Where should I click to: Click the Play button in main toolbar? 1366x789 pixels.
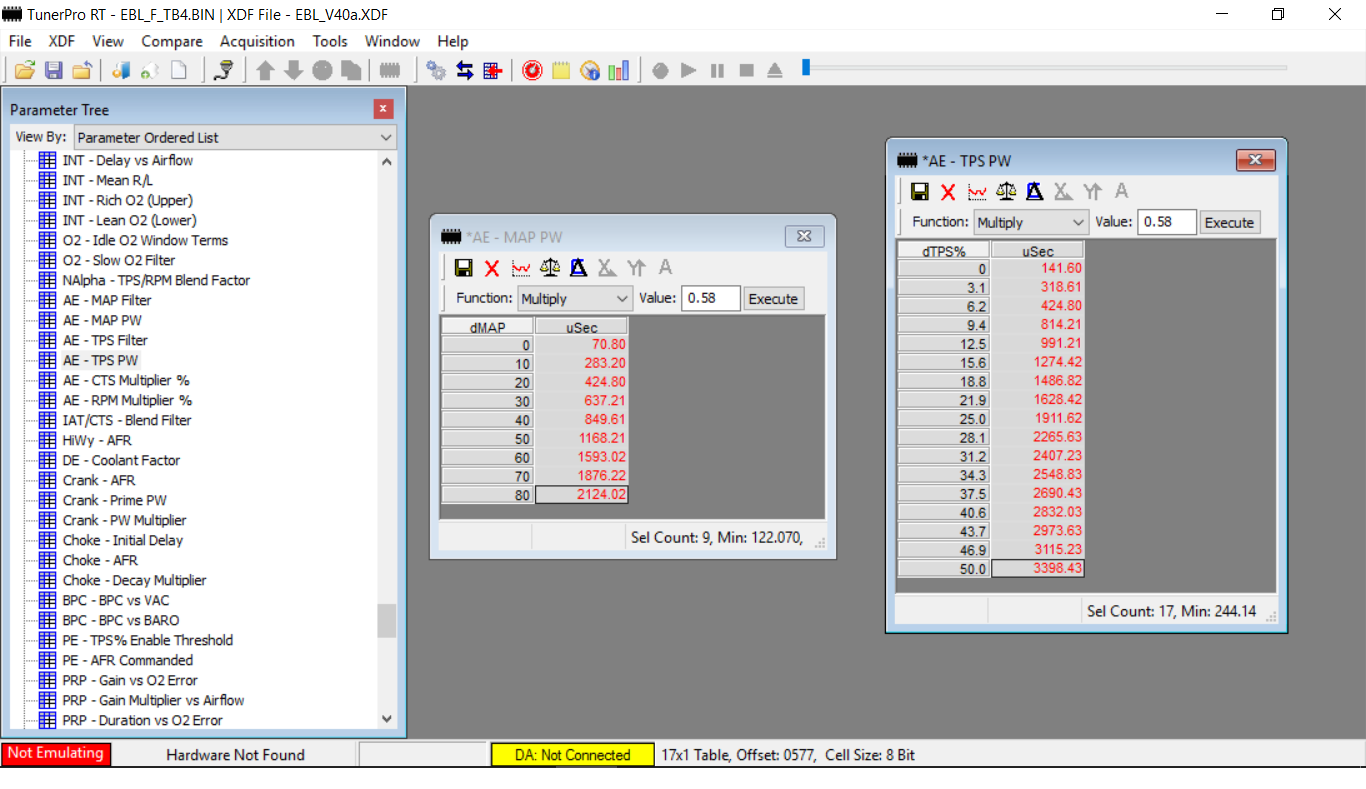[x=688, y=70]
